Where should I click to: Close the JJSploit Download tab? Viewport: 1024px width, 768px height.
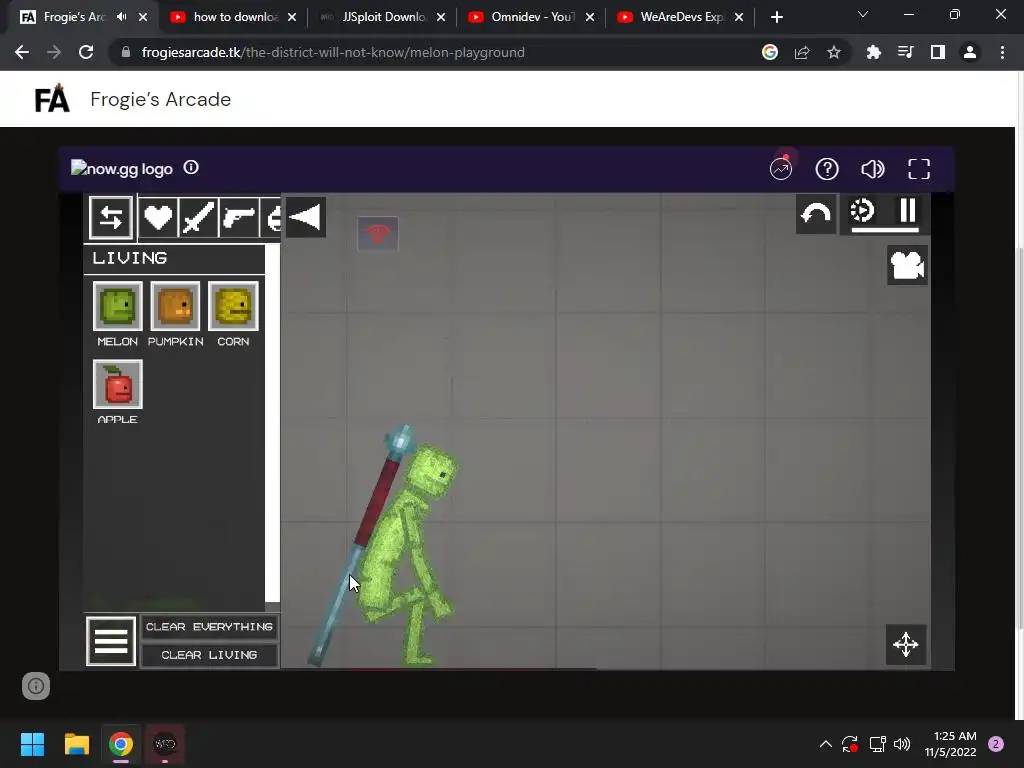441,17
